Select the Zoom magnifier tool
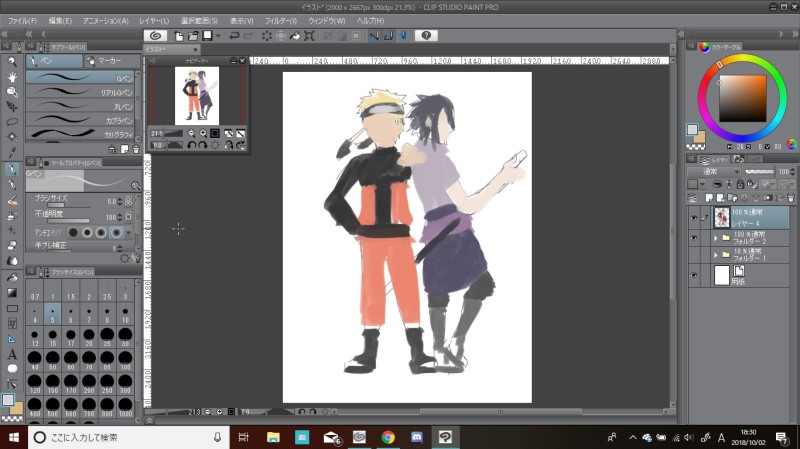This screenshot has width=800, height=449. coord(12,62)
